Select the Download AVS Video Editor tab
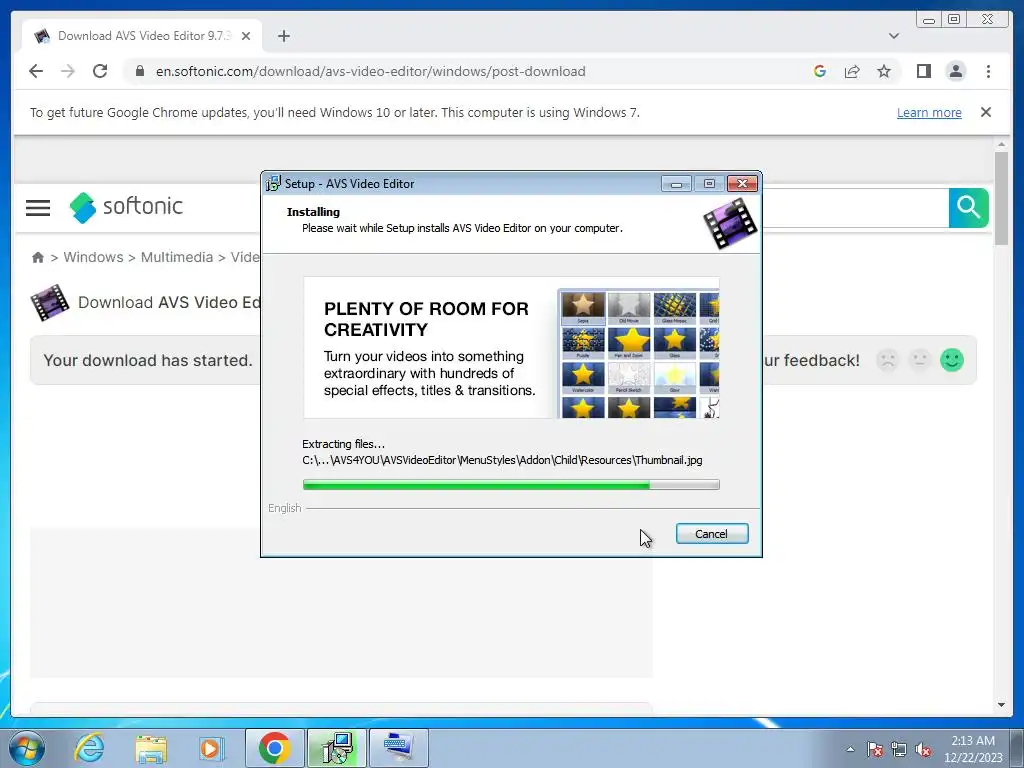Screen dimensions: 1024x768 [x=142, y=36]
